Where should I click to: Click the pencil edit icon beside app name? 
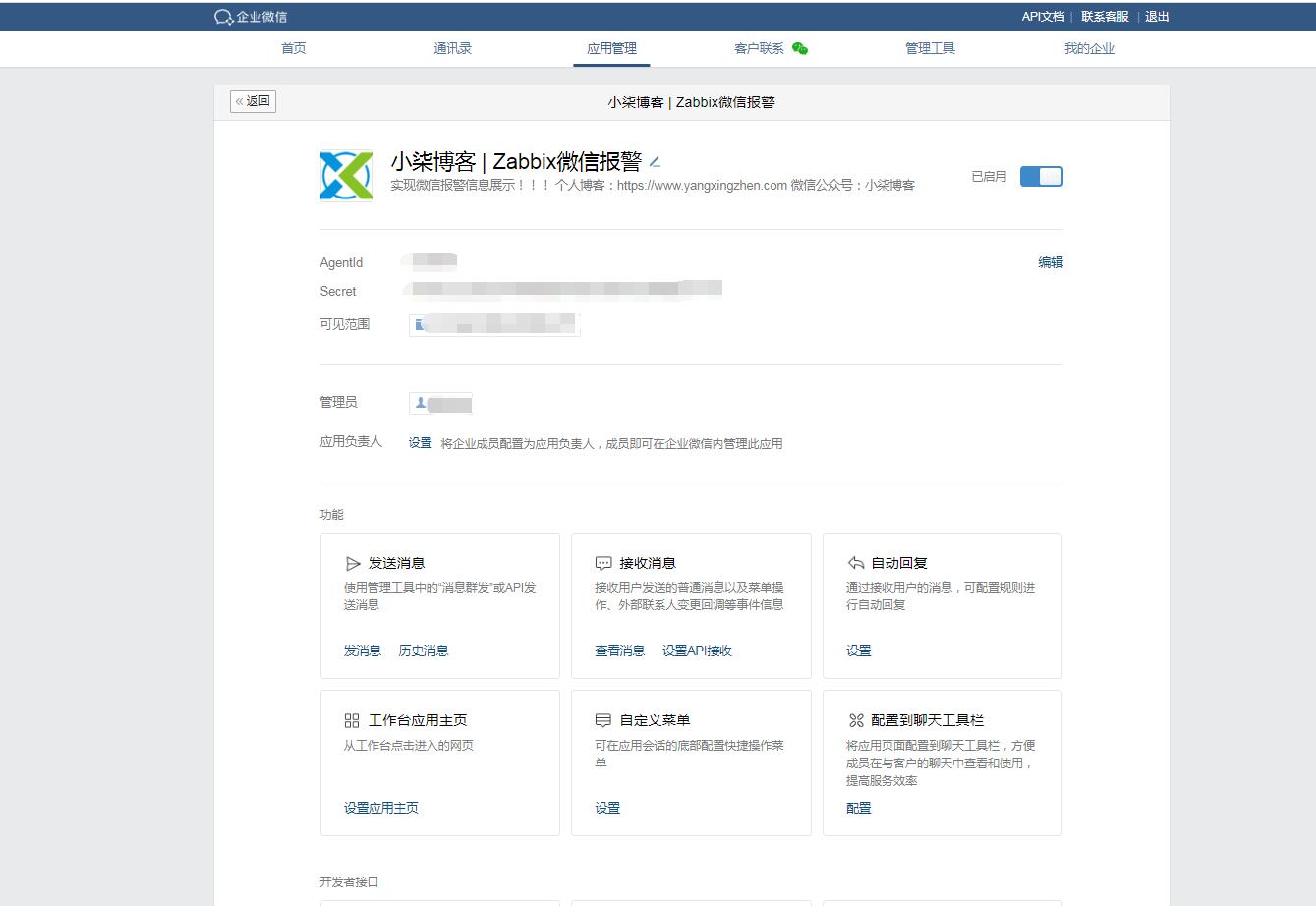(x=656, y=162)
